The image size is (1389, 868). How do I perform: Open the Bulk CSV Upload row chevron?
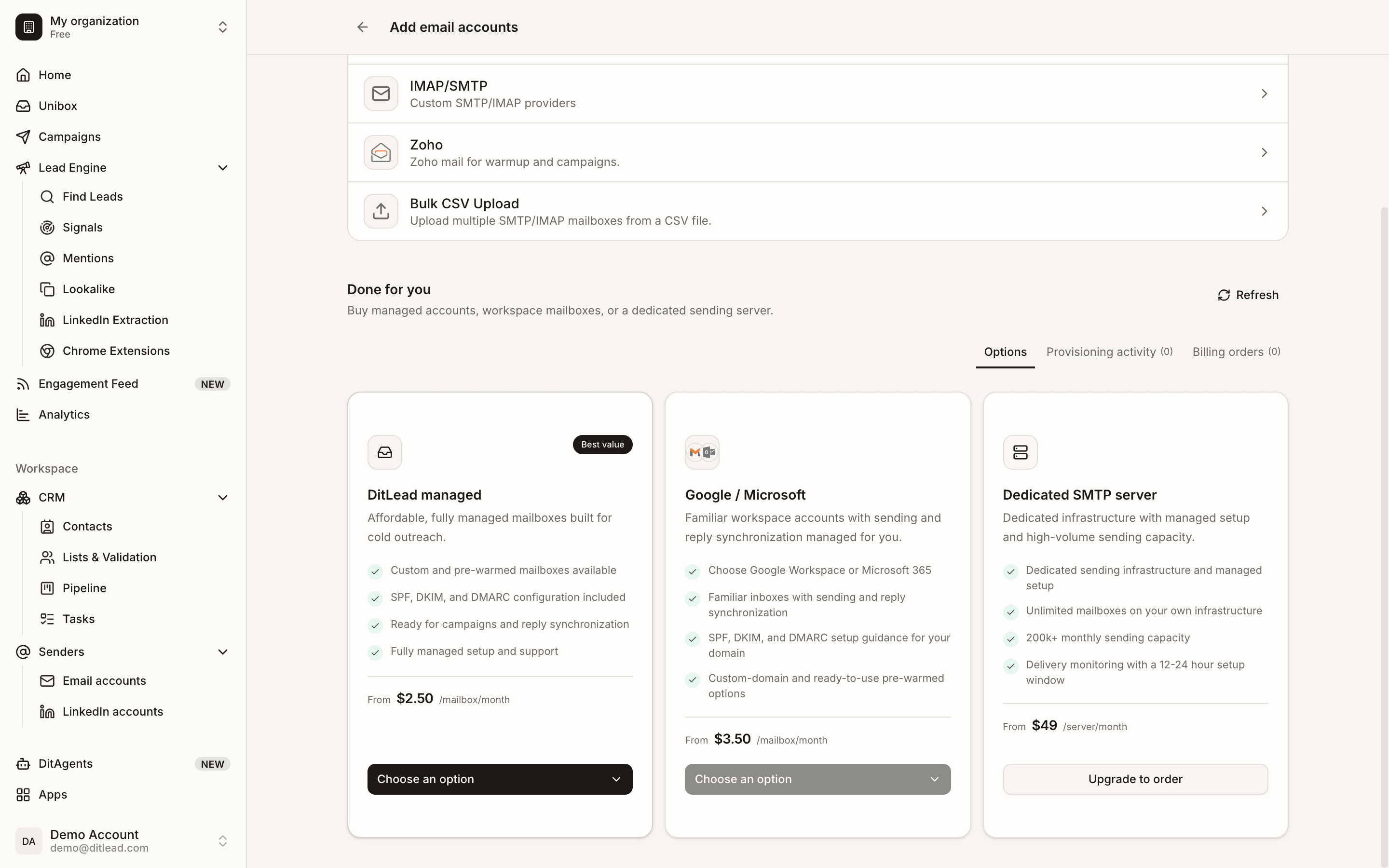point(1264,211)
